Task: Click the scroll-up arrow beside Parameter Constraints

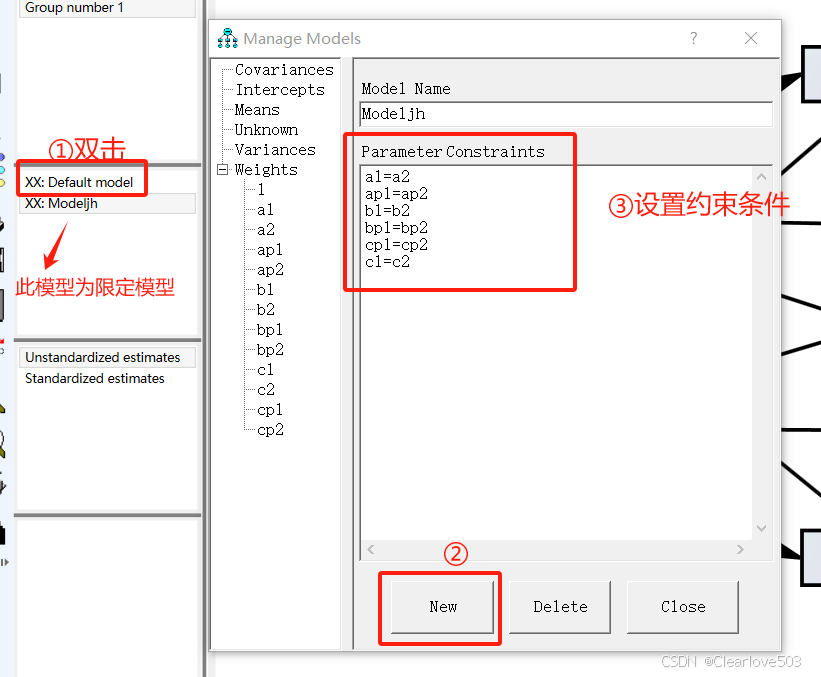Action: (x=761, y=176)
